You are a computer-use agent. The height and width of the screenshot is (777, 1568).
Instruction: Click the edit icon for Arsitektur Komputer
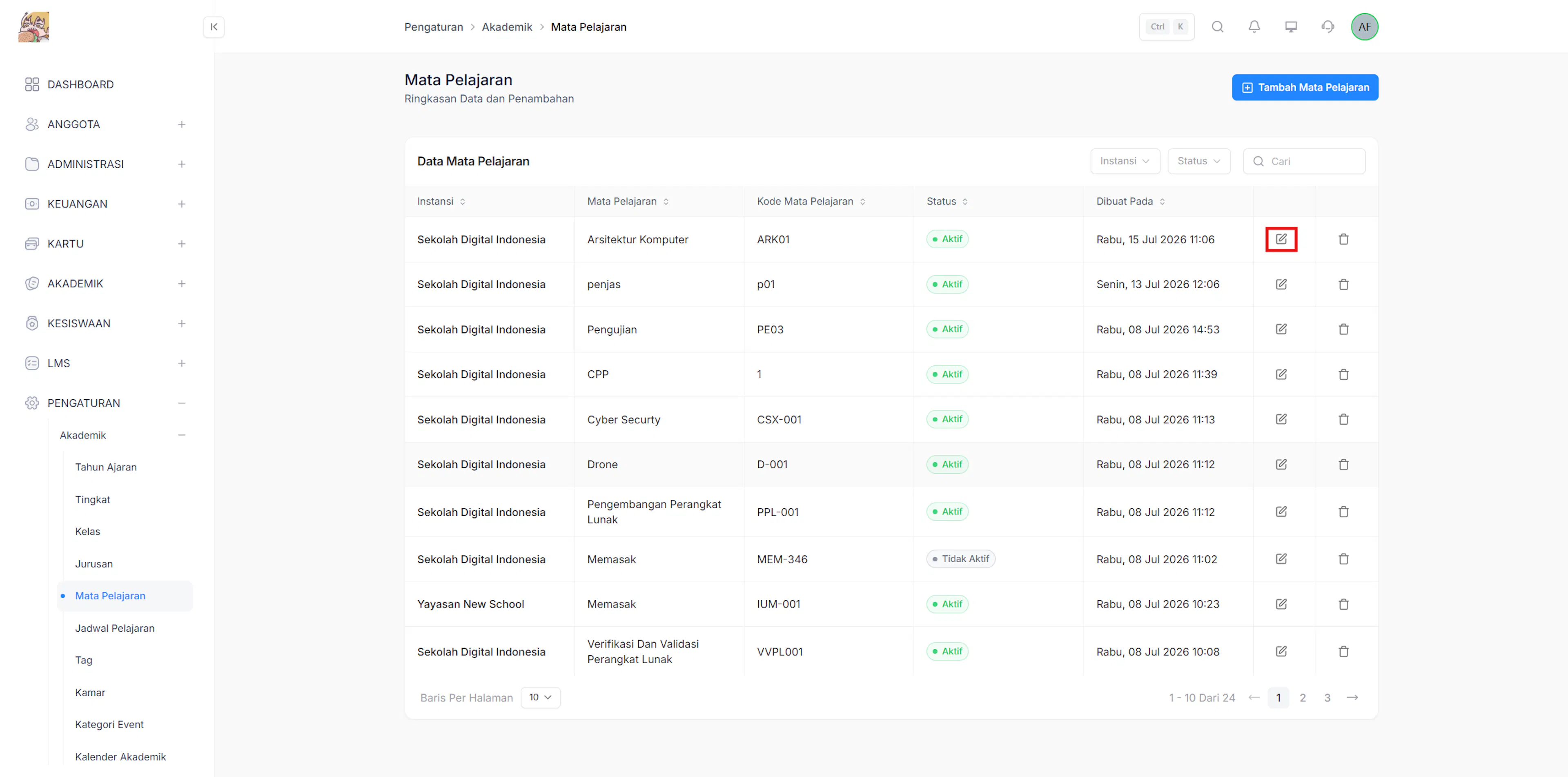coord(1281,239)
